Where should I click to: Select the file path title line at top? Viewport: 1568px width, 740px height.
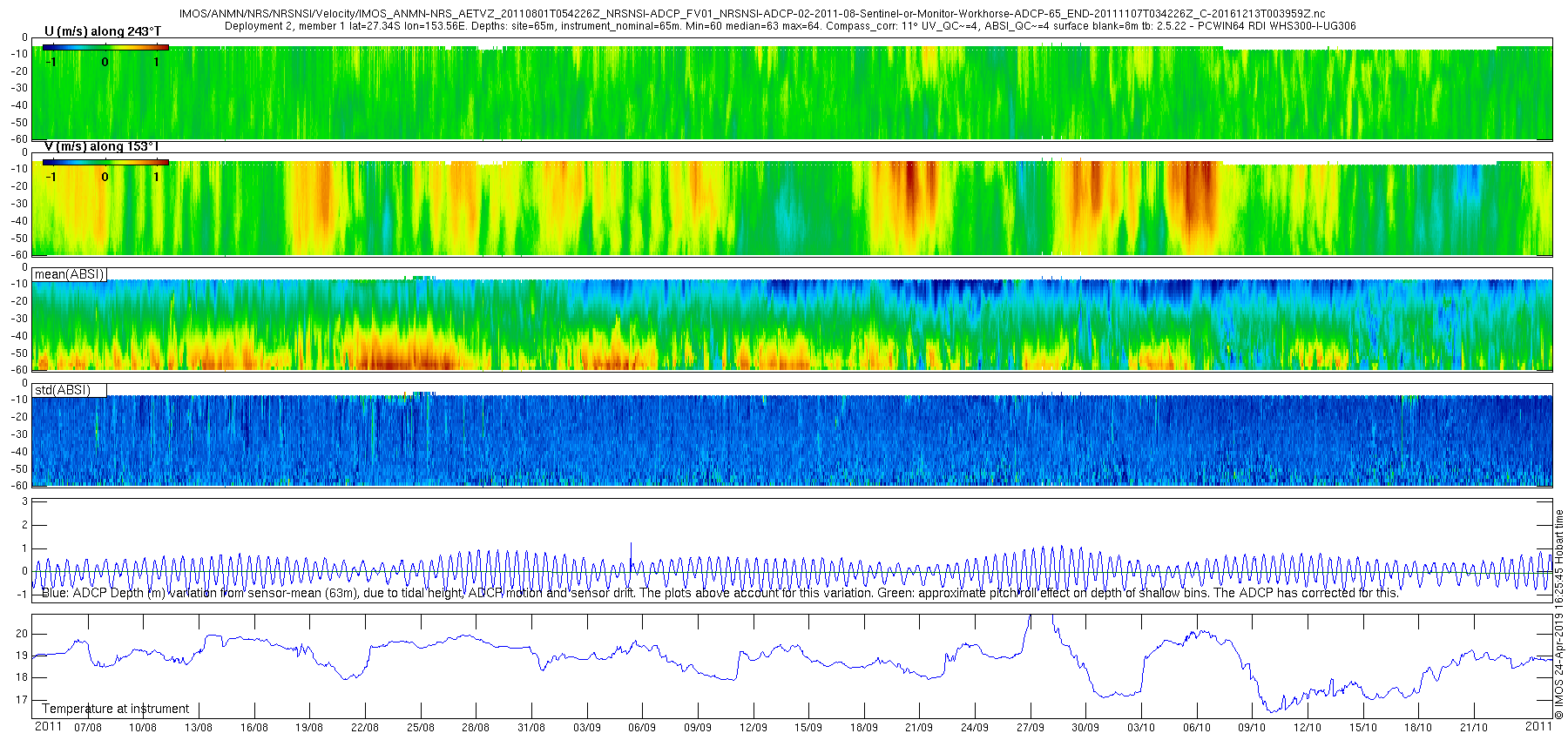(753, 14)
